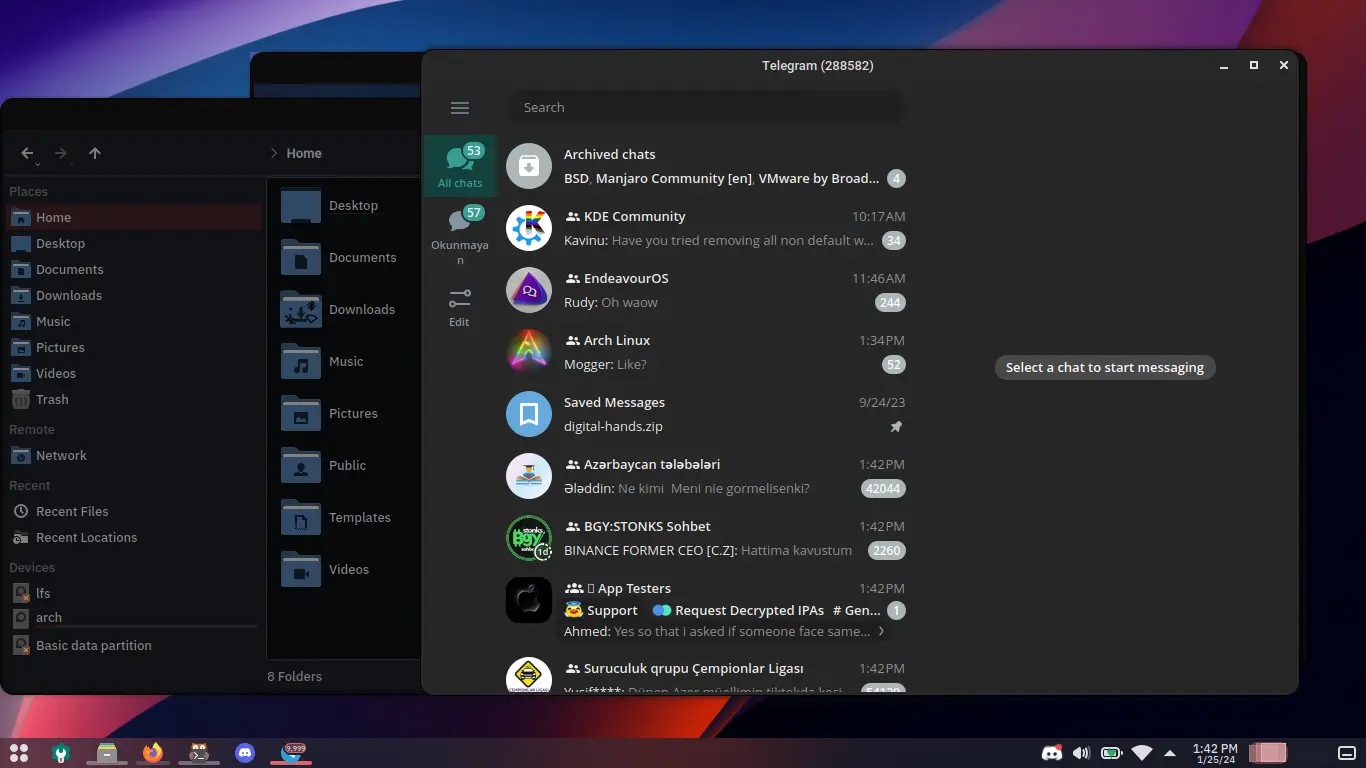Image resolution: width=1366 pixels, height=768 pixels.
Task: Open Recent Locations in the sidebar
Action: click(135, 537)
